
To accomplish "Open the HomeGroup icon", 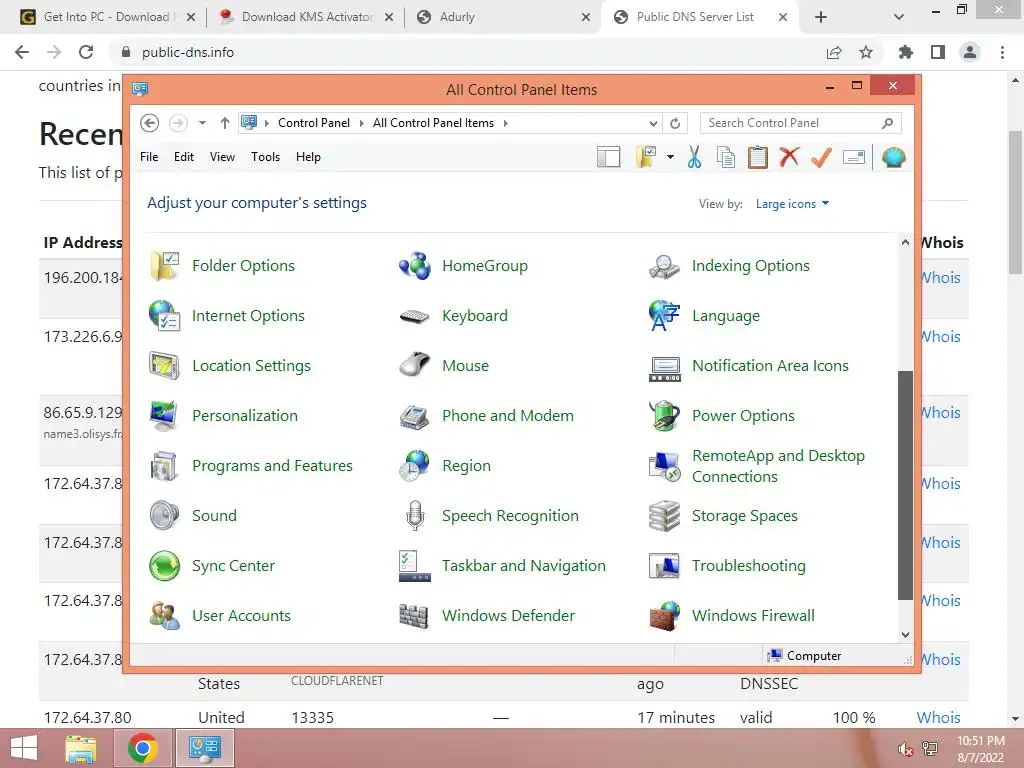I will pos(415,266).
